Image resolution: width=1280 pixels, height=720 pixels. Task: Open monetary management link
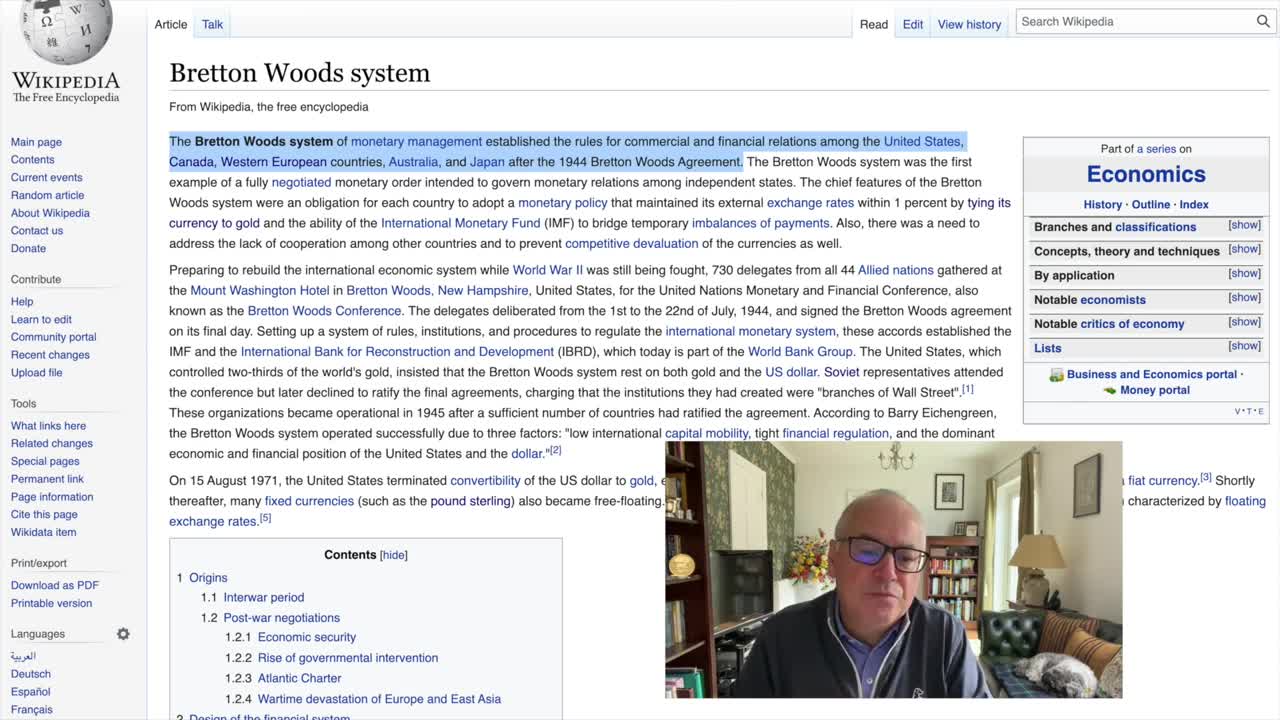pyautogui.click(x=416, y=141)
